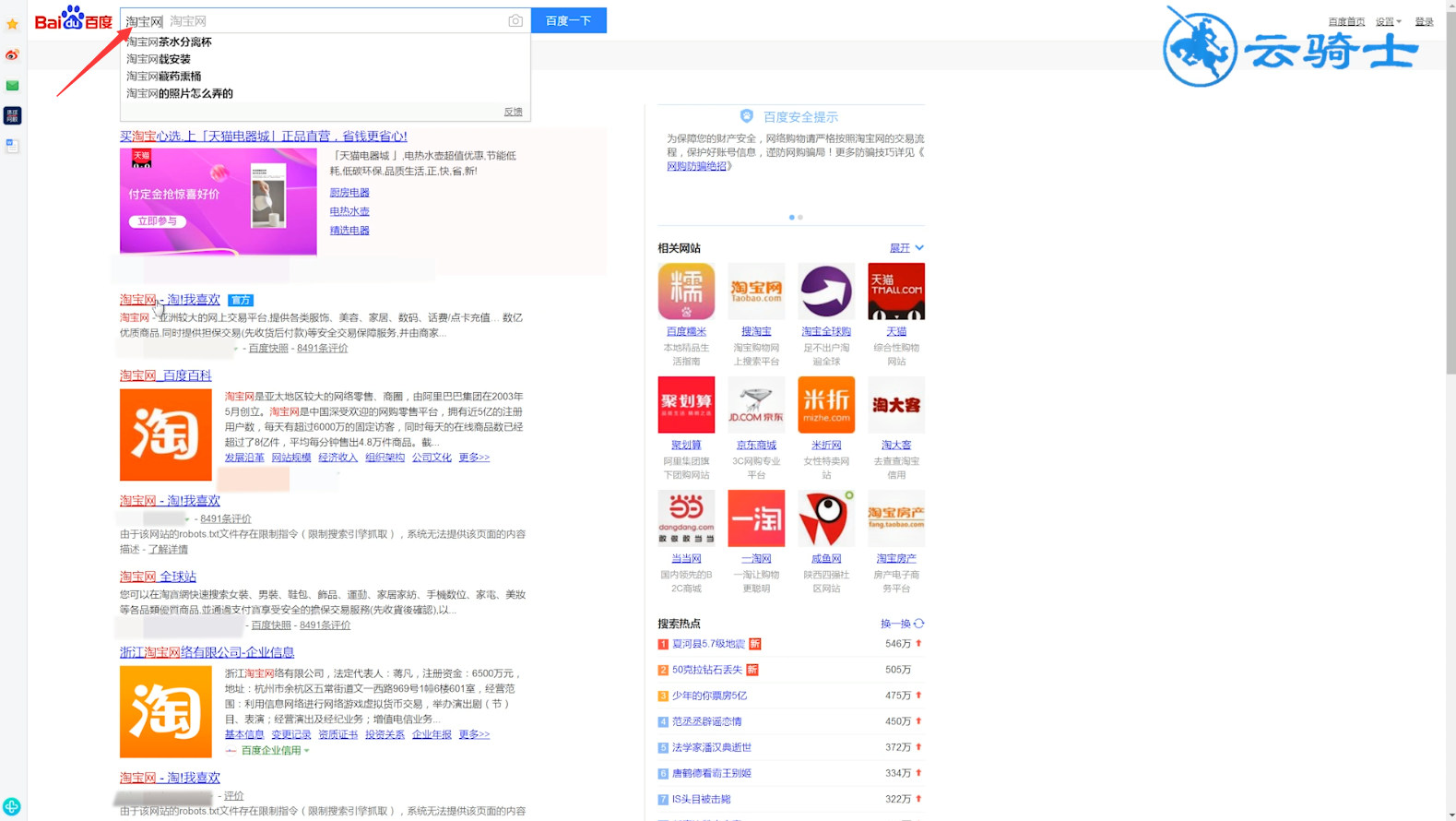1456x821 pixels.
Task: Open 电热水壶 ad sublink
Action: pos(349,211)
